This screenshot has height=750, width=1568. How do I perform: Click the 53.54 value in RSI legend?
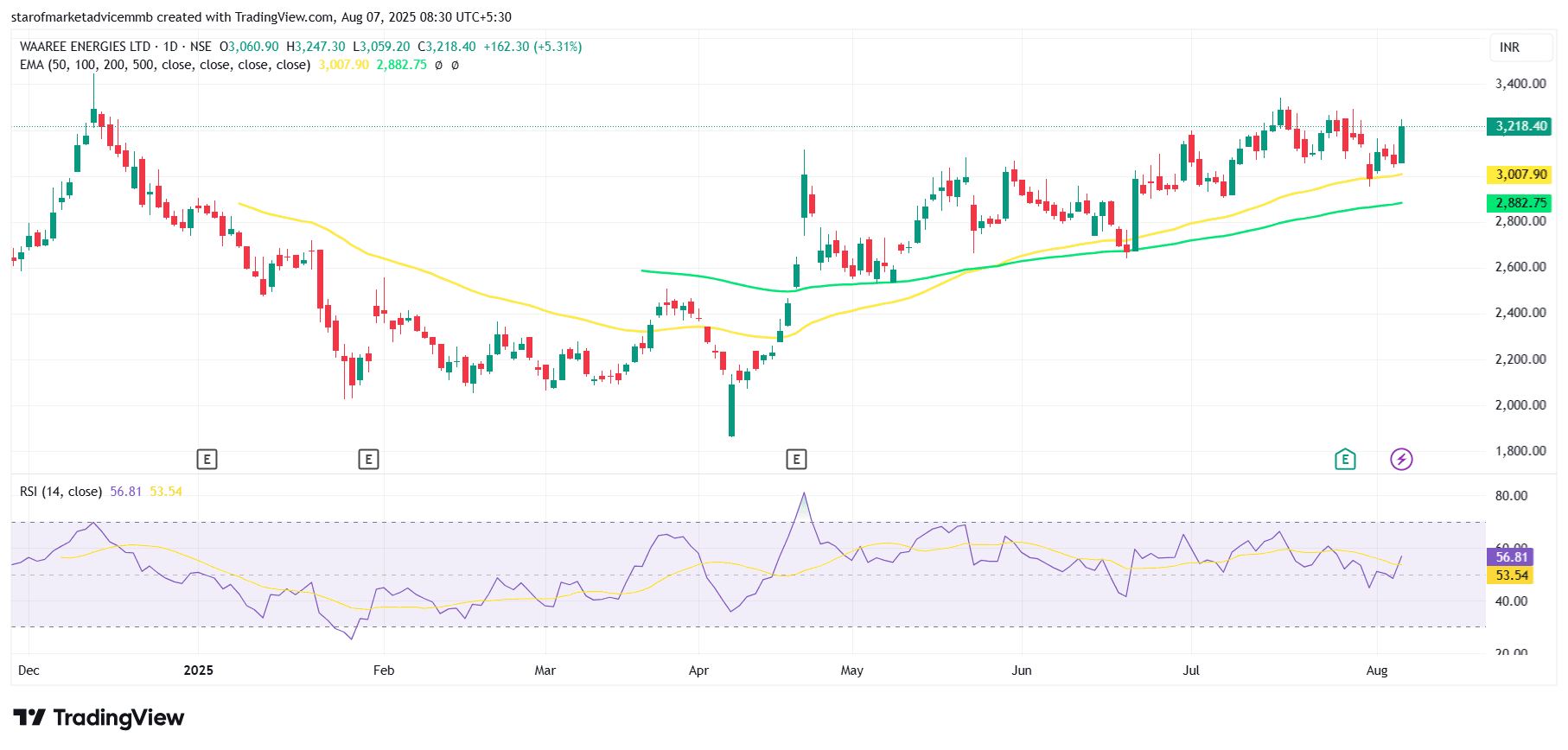coord(166,492)
